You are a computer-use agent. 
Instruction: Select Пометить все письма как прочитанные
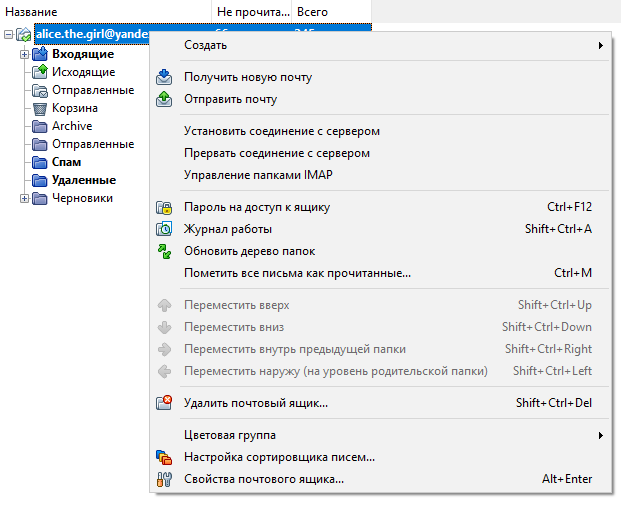[x=297, y=273]
